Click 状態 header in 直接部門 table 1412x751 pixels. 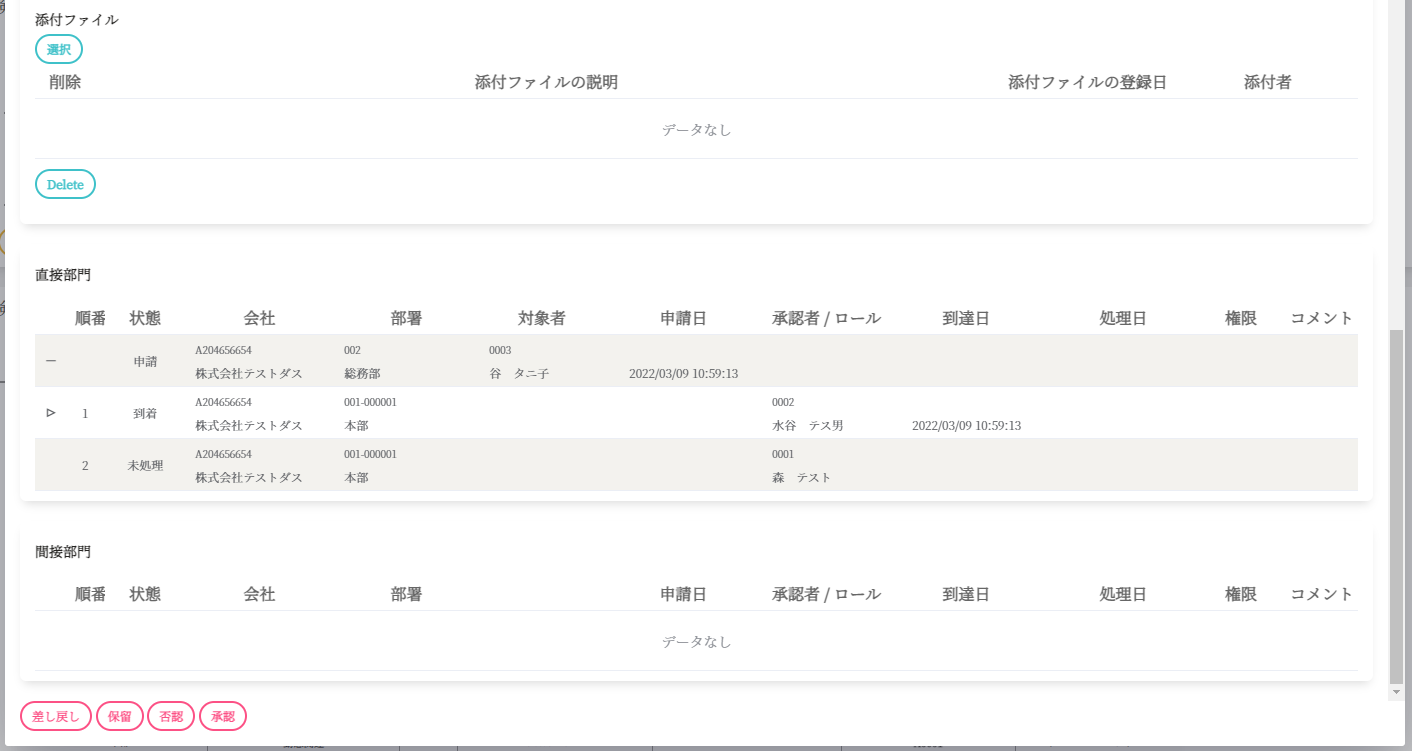(x=145, y=318)
